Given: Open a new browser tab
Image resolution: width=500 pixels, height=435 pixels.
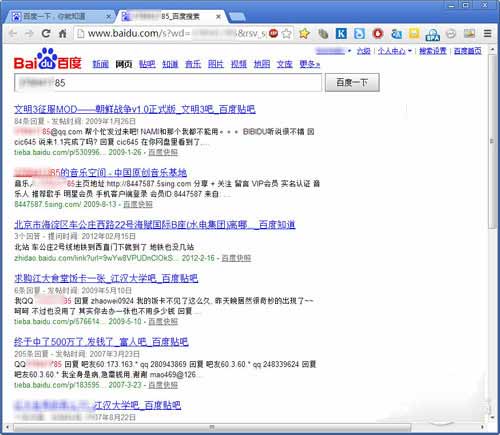Looking at the screenshot, I should pyautogui.click(x=237, y=16).
